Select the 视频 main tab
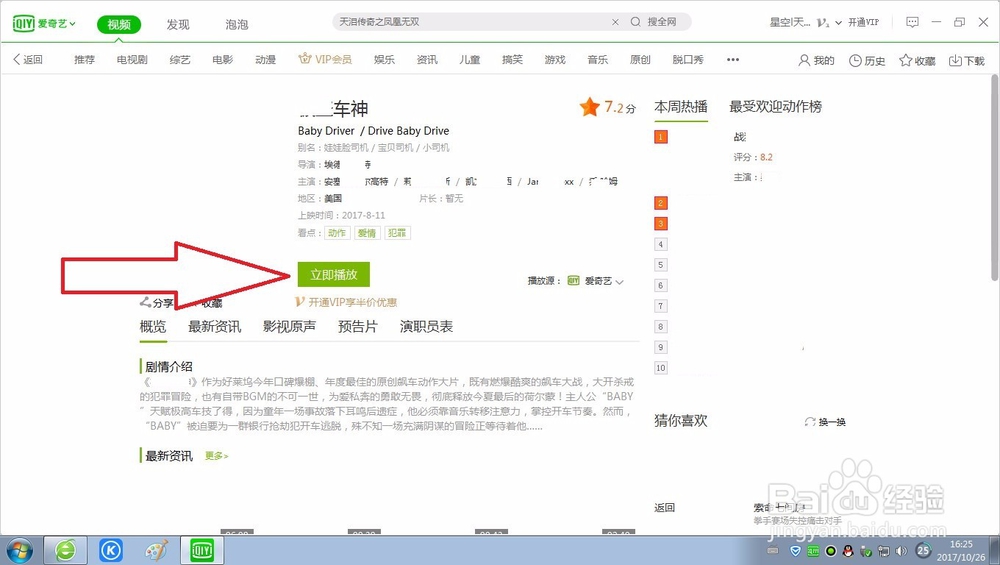 (119, 24)
